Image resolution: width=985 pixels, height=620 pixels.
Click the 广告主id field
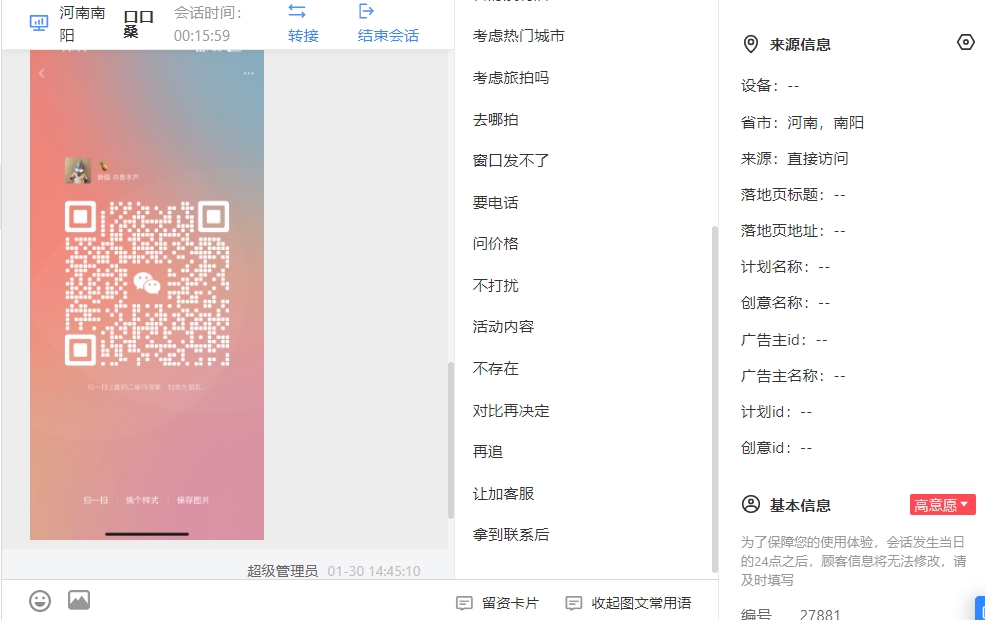point(784,340)
